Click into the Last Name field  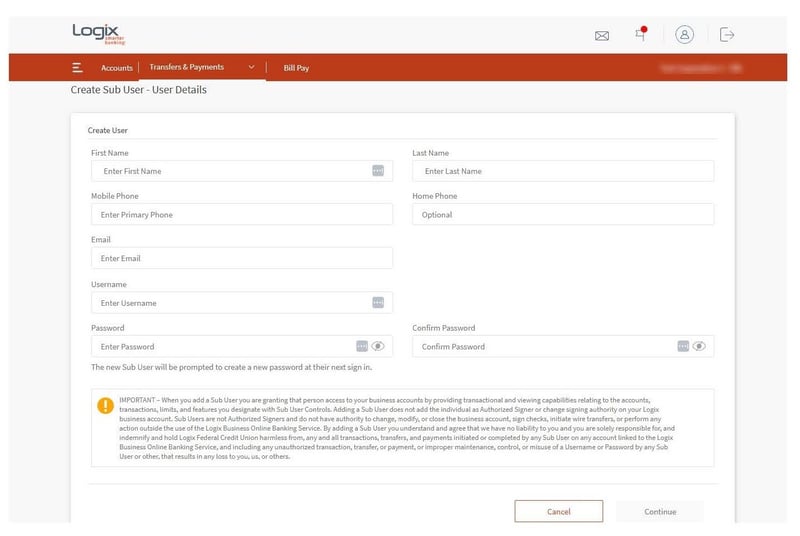[x=562, y=171]
